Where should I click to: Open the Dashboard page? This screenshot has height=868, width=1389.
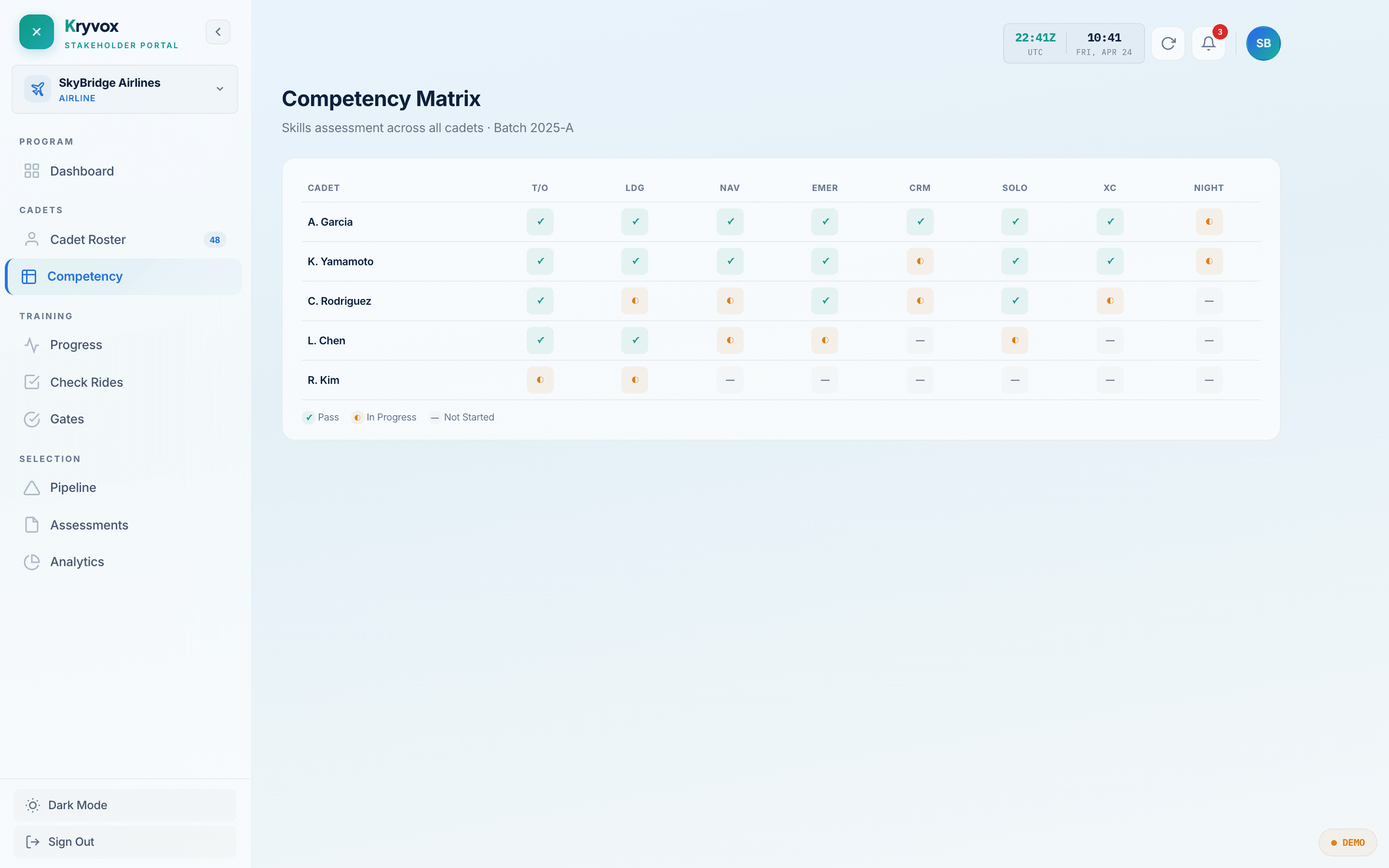(123, 171)
